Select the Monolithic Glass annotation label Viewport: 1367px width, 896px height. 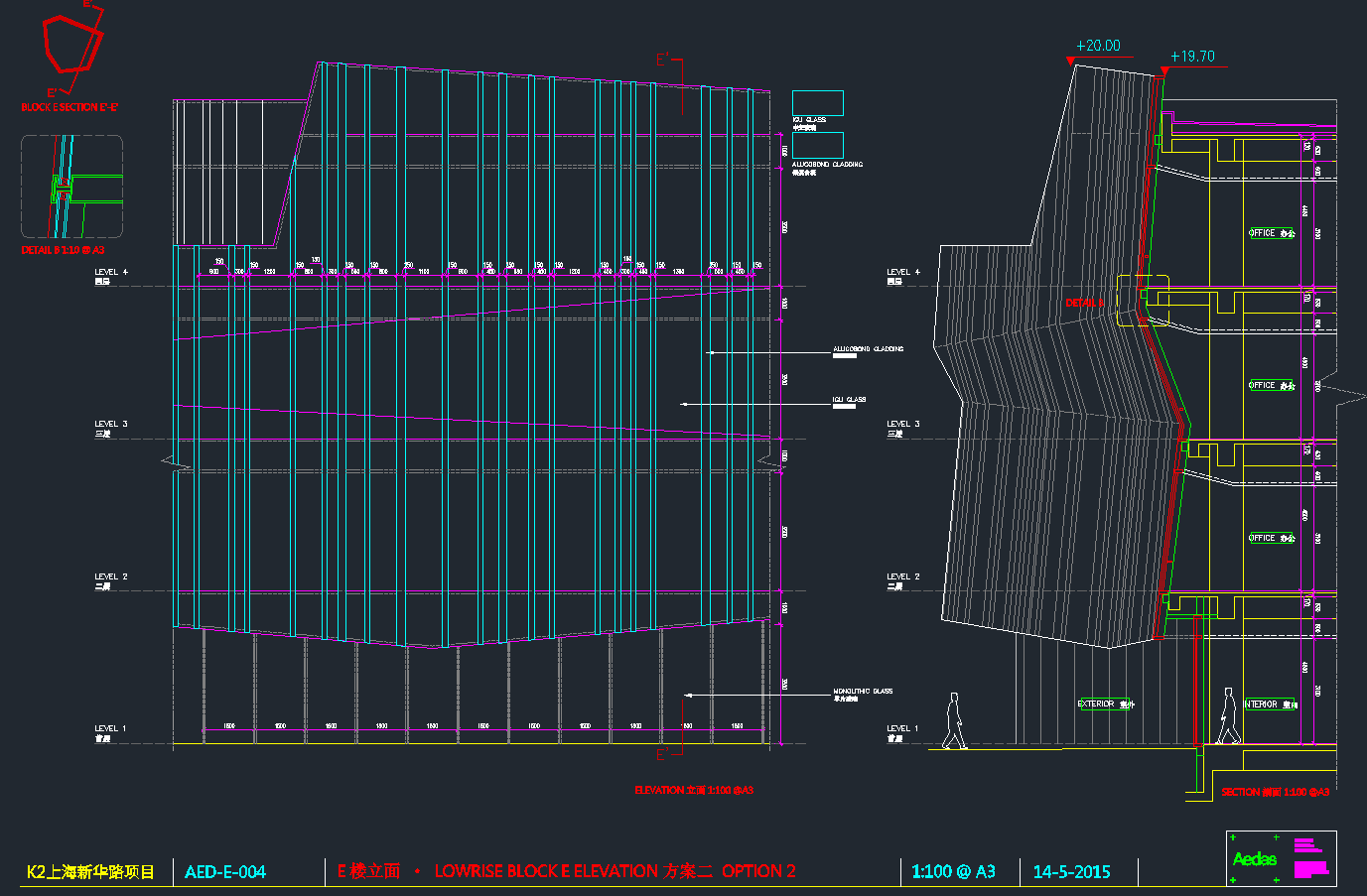click(x=863, y=692)
